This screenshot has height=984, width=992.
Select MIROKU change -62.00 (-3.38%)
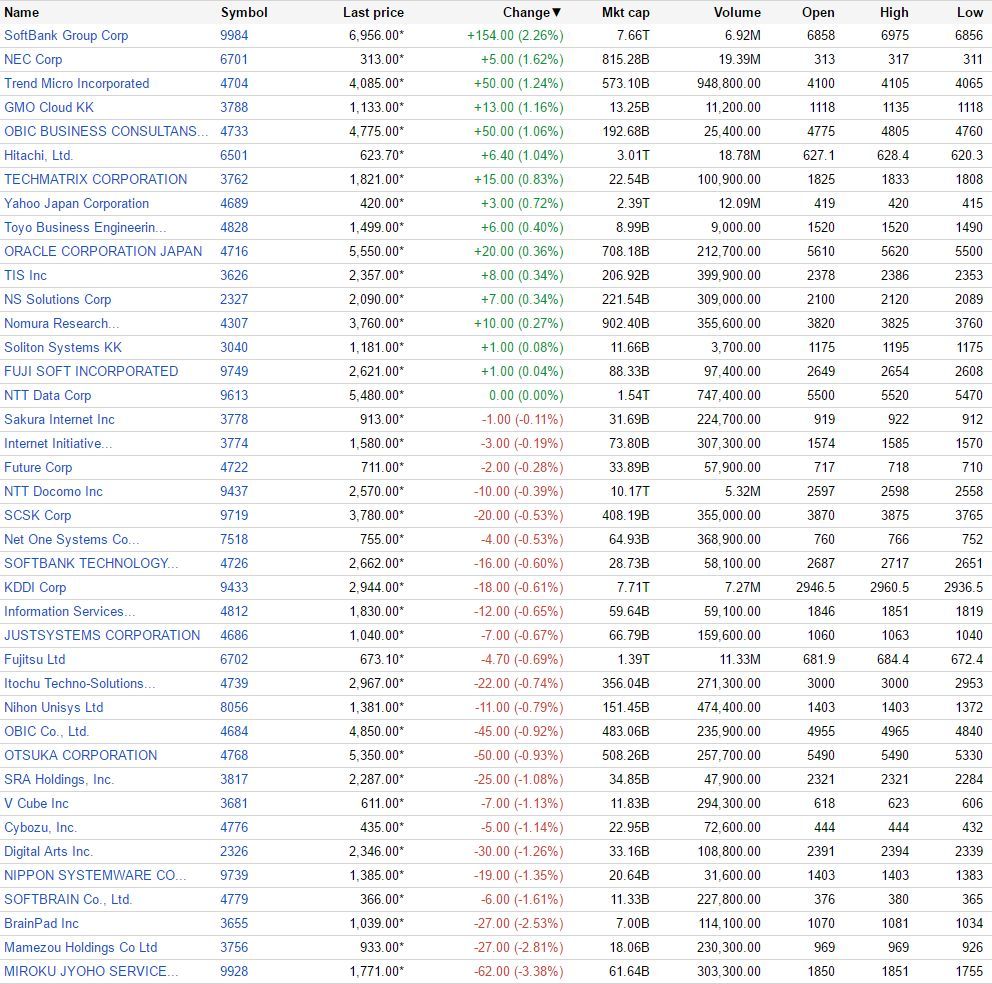tap(518, 971)
